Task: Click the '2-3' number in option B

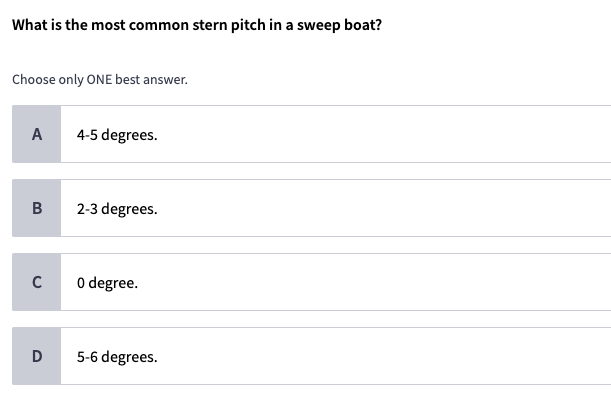Action: [87, 209]
